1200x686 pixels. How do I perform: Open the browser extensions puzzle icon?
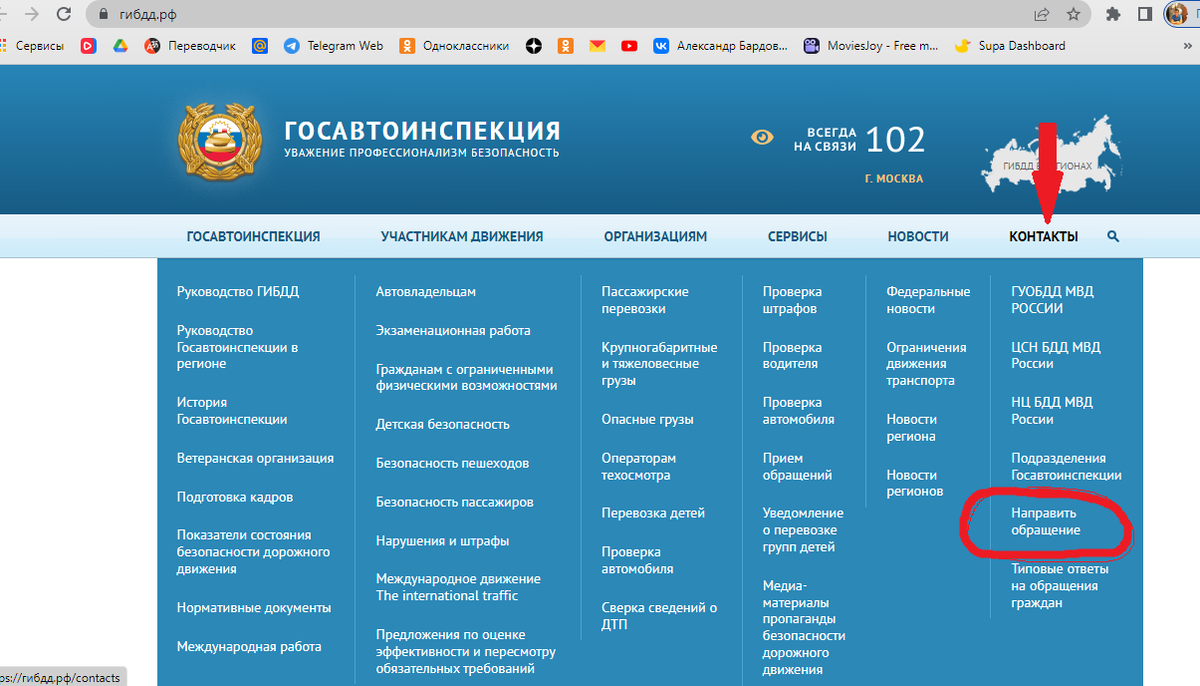click(x=1113, y=15)
